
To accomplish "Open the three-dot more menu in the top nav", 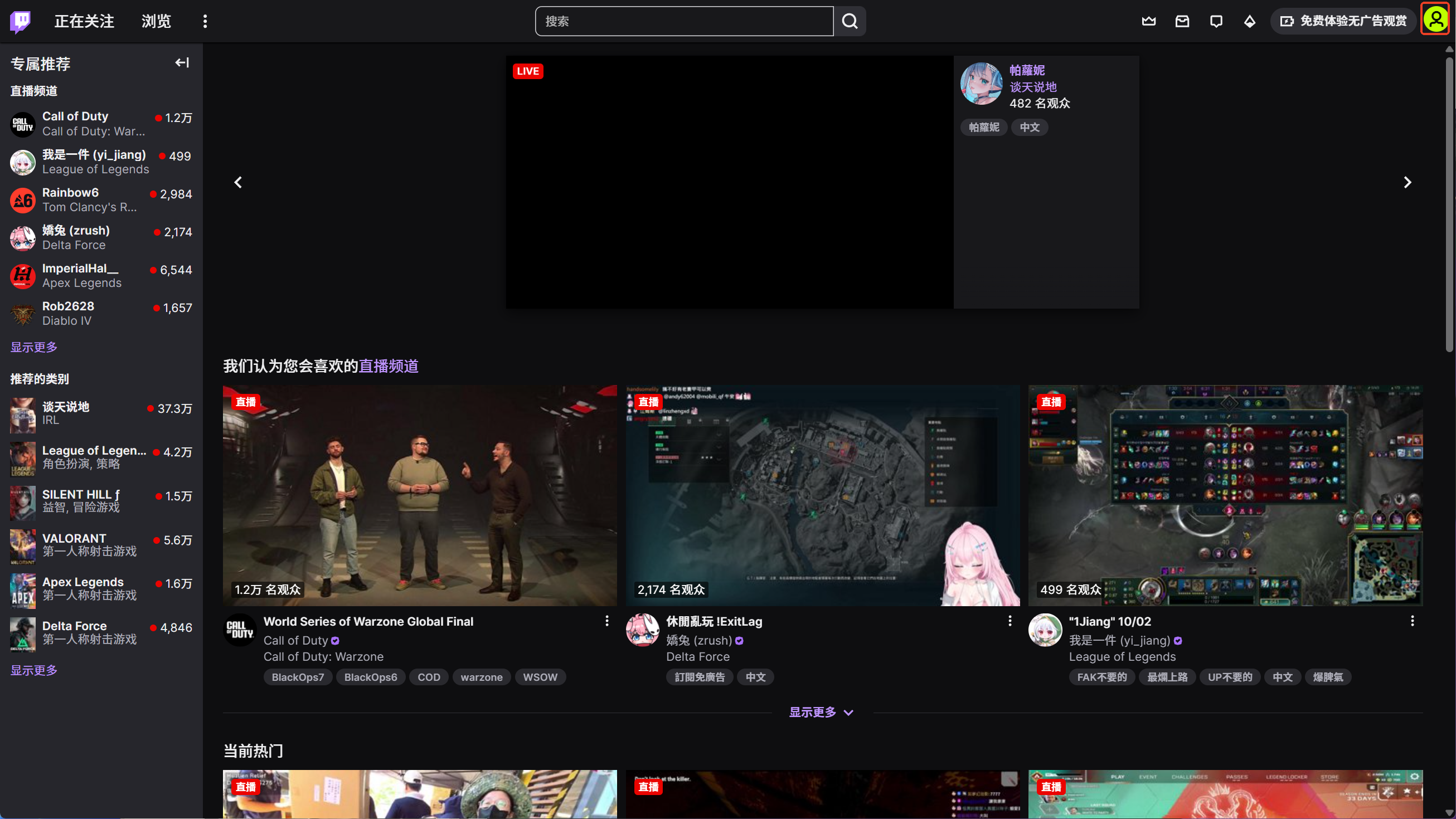I will (x=205, y=22).
